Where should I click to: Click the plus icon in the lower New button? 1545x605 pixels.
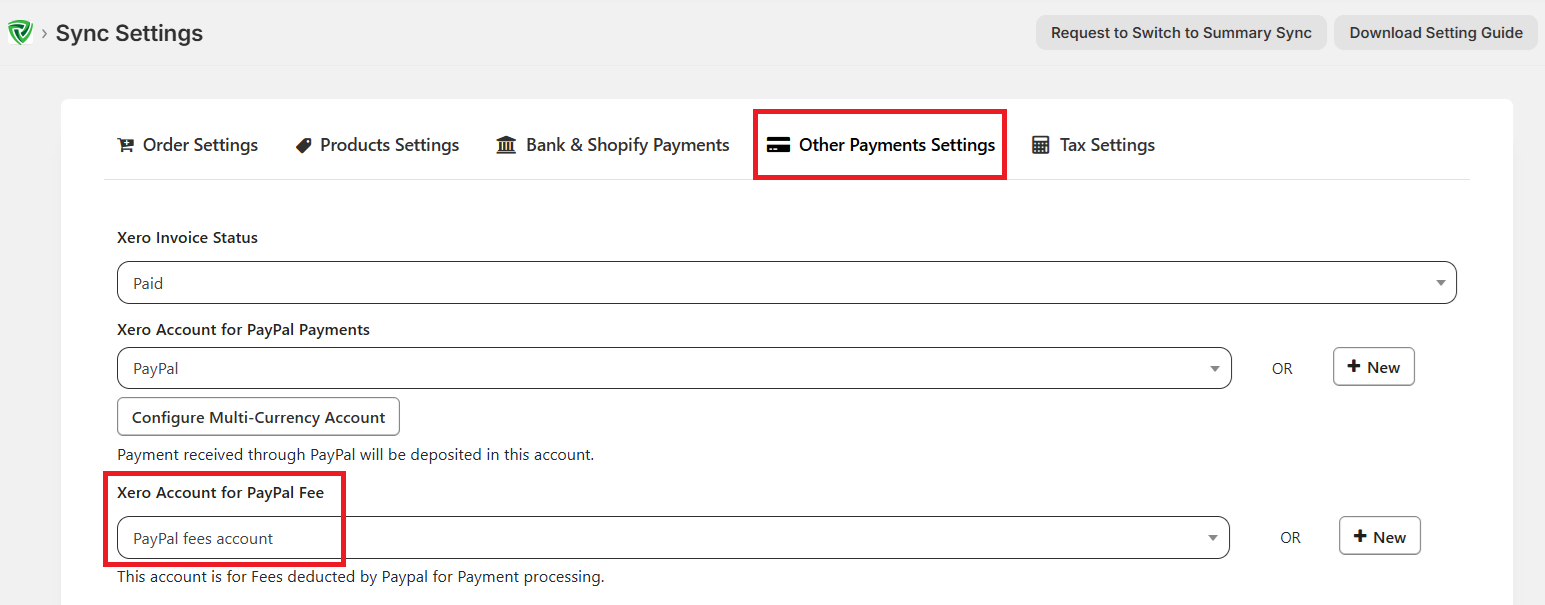1363,535
